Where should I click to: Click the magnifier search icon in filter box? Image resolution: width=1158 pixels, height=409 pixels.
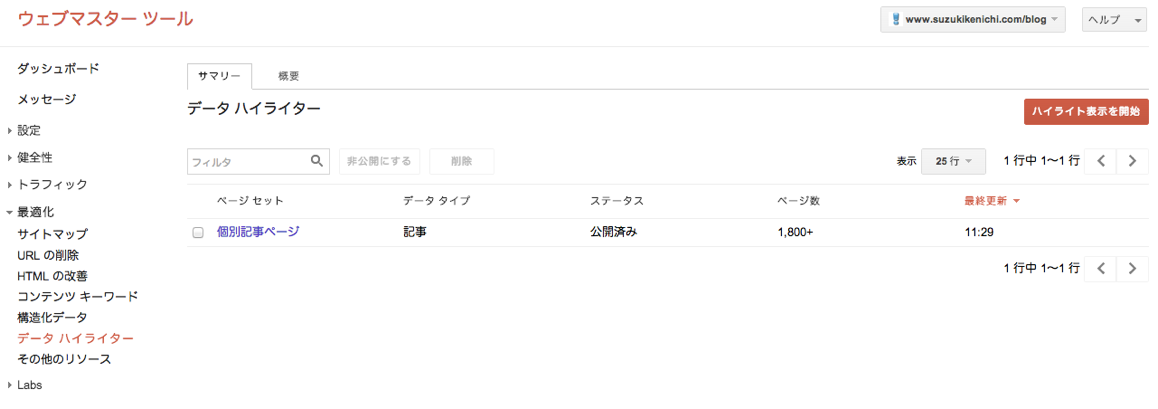pos(316,161)
